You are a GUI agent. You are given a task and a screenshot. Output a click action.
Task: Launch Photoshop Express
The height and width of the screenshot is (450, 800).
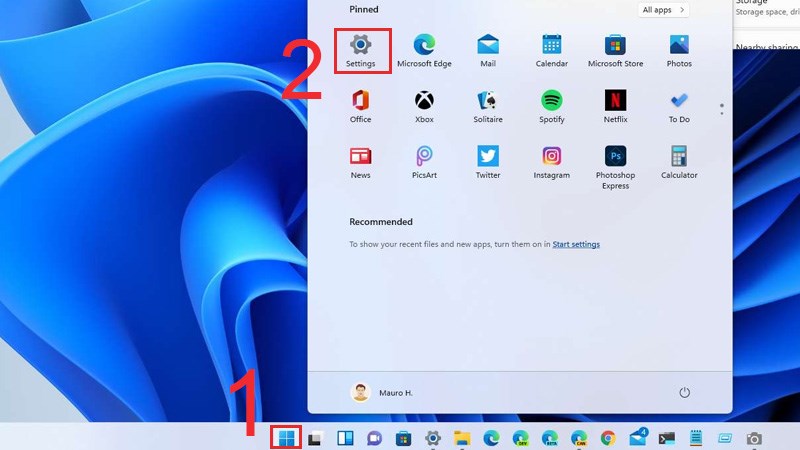(x=615, y=168)
